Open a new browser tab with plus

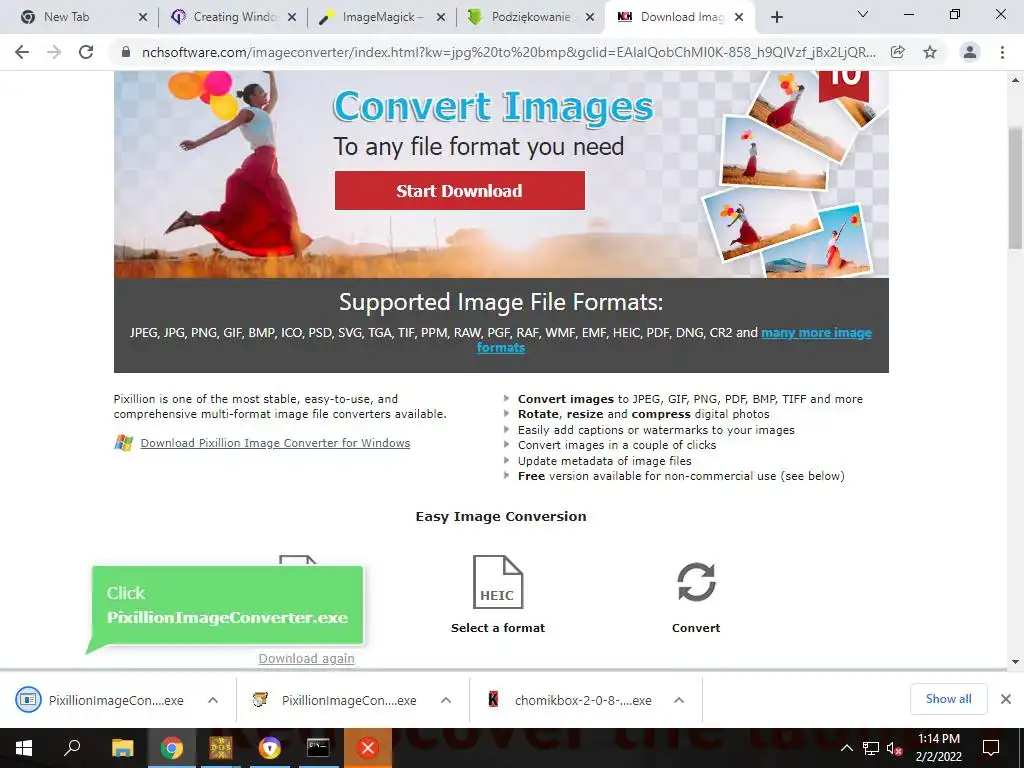tap(776, 17)
